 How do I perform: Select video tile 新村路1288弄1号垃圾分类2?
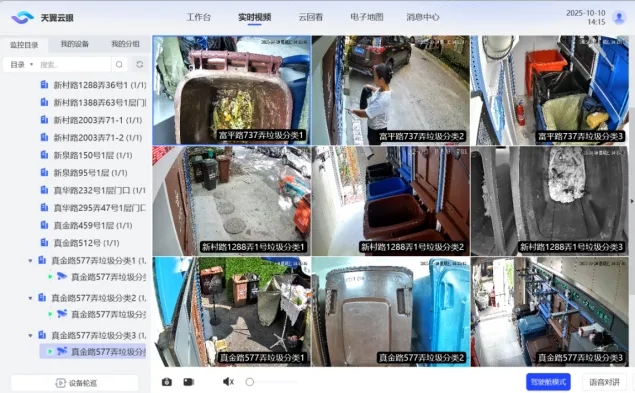click(391, 201)
